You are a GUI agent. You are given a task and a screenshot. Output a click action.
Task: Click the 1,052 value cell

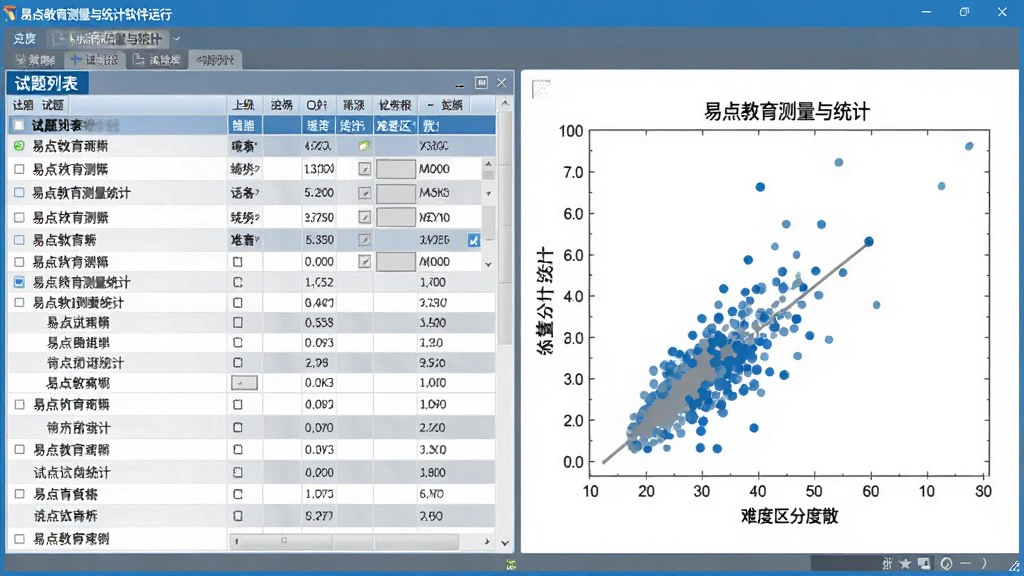coord(319,282)
